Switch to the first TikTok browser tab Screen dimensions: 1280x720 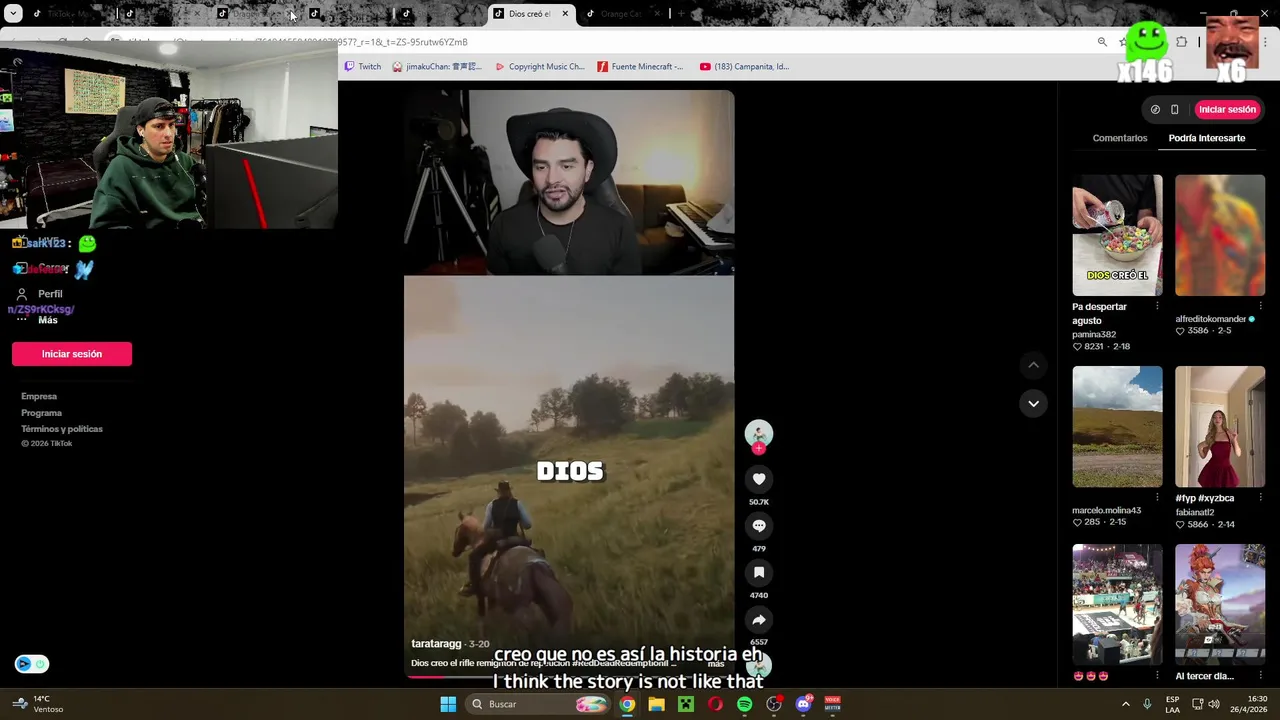coord(69,14)
